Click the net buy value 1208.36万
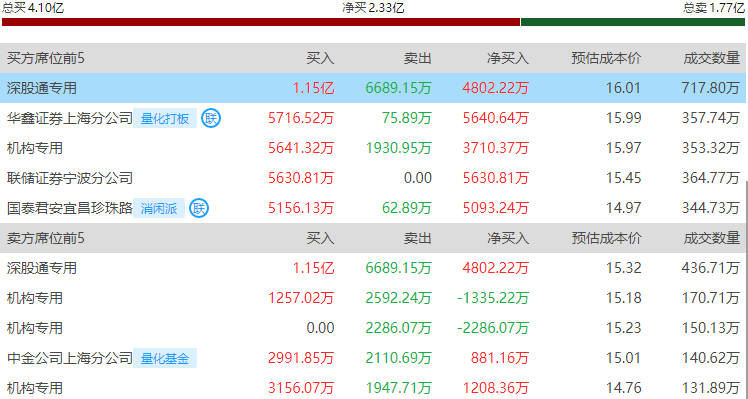Viewport: 748px width, 399px height. [496, 388]
